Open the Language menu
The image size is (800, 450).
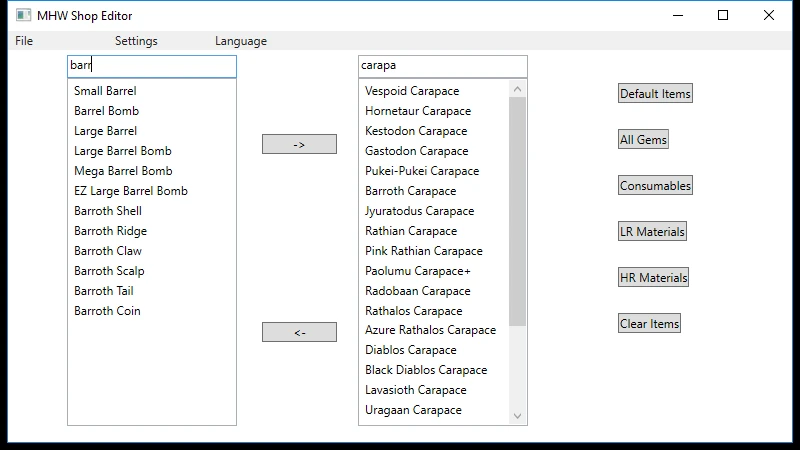(241, 41)
